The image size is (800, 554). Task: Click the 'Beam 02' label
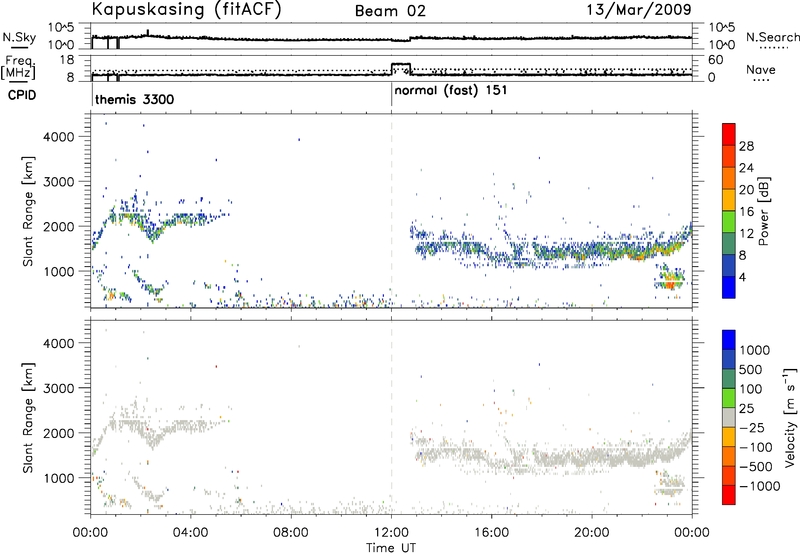pos(390,11)
